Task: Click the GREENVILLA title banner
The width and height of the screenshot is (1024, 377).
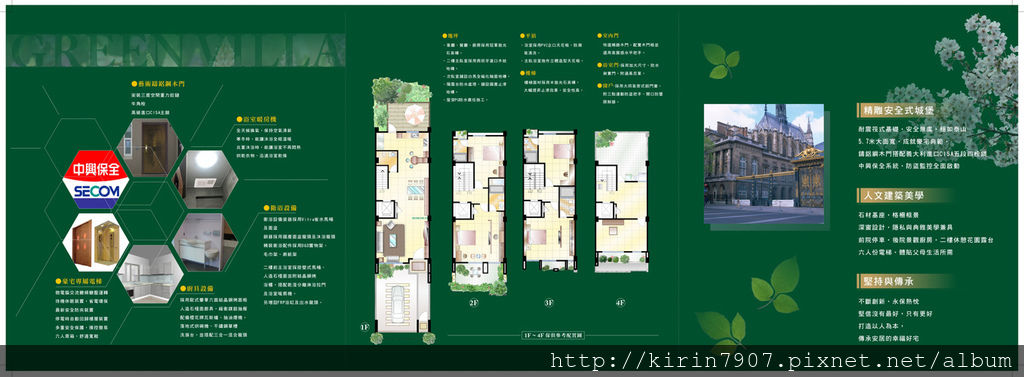Action: (x=175, y=50)
